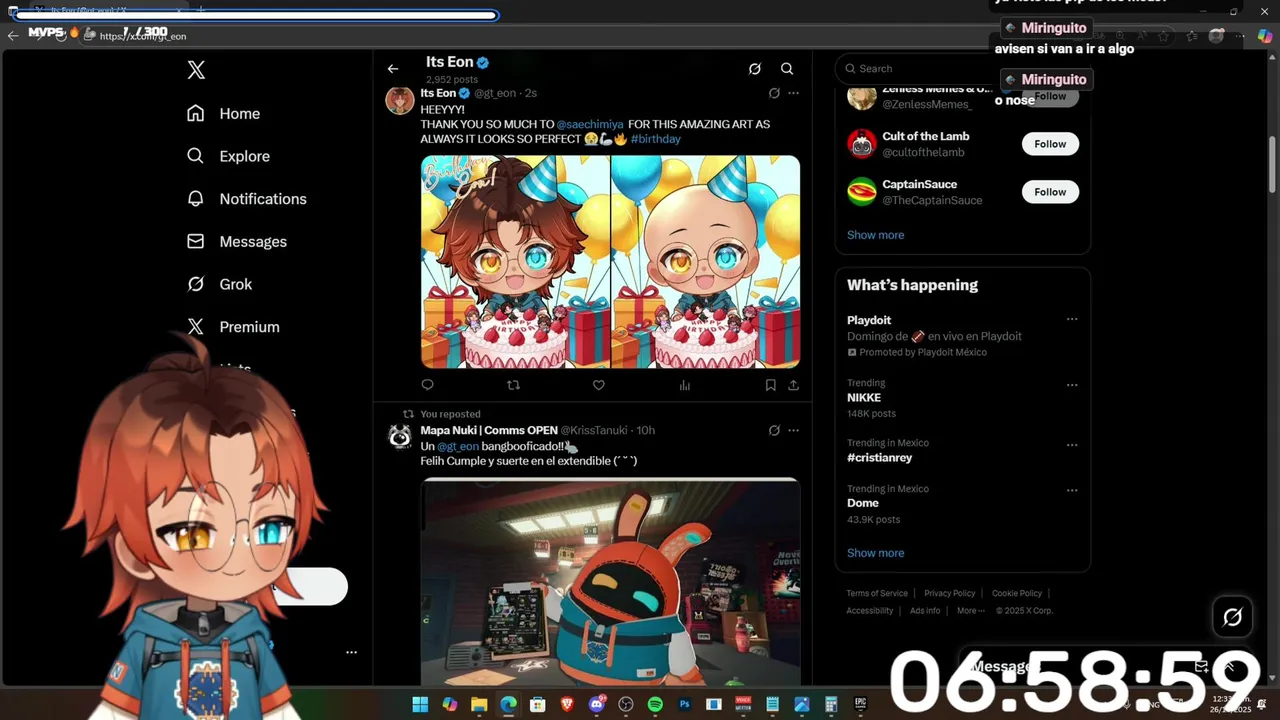The width and height of the screenshot is (1280, 720).
Task: Share Its Eon birthday post
Action: (x=793, y=385)
